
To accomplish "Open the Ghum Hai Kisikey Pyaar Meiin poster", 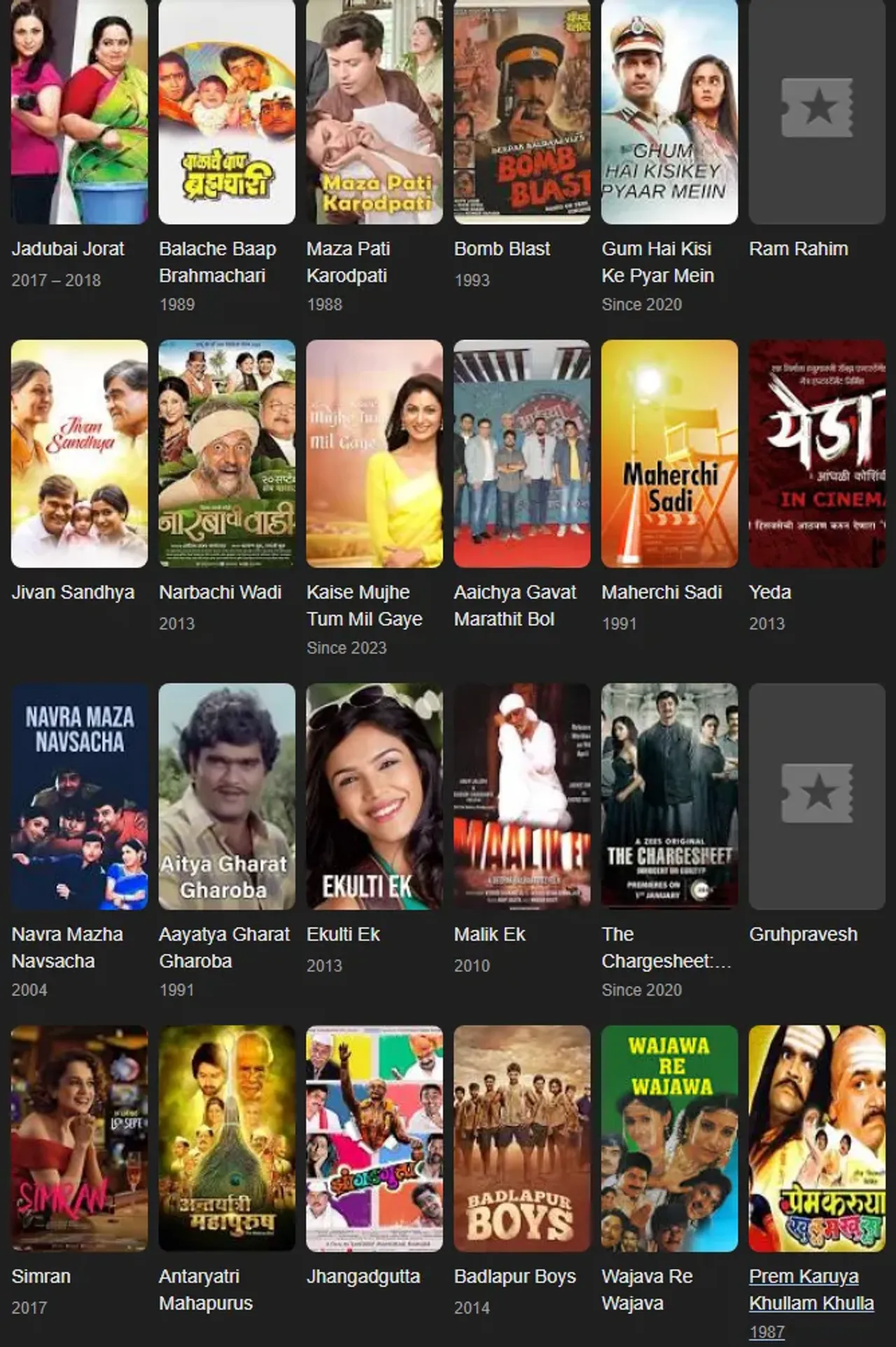I will click(x=670, y=112).
